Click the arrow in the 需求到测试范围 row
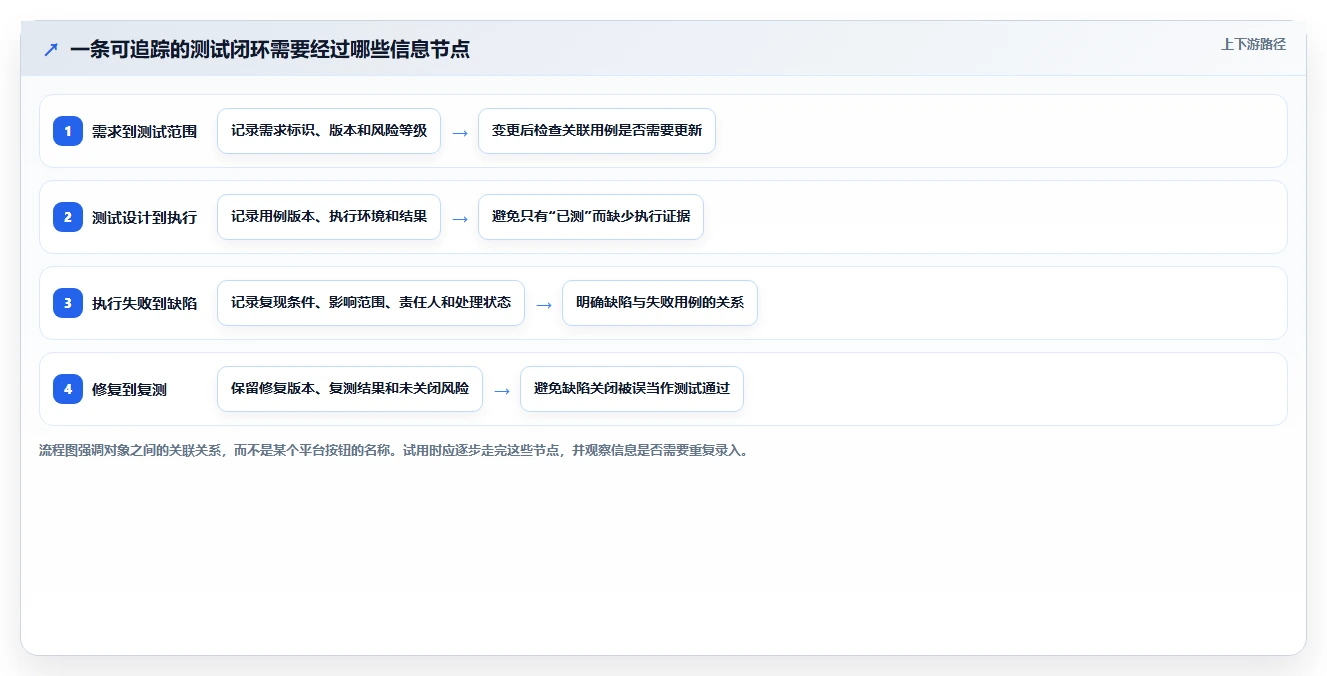 [460, 132]
